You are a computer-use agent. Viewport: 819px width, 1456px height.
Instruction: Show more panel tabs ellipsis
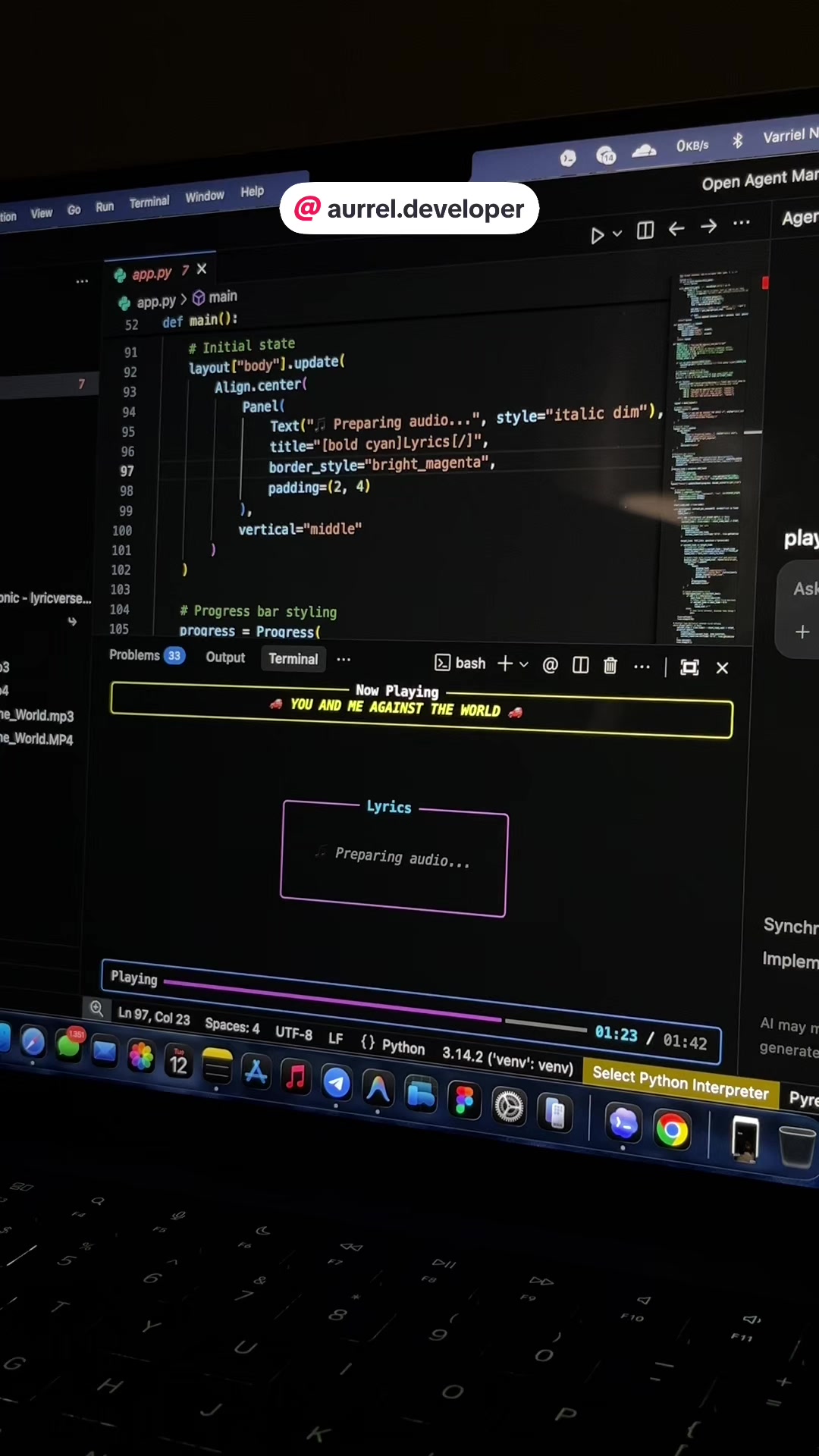coord(344,660)
